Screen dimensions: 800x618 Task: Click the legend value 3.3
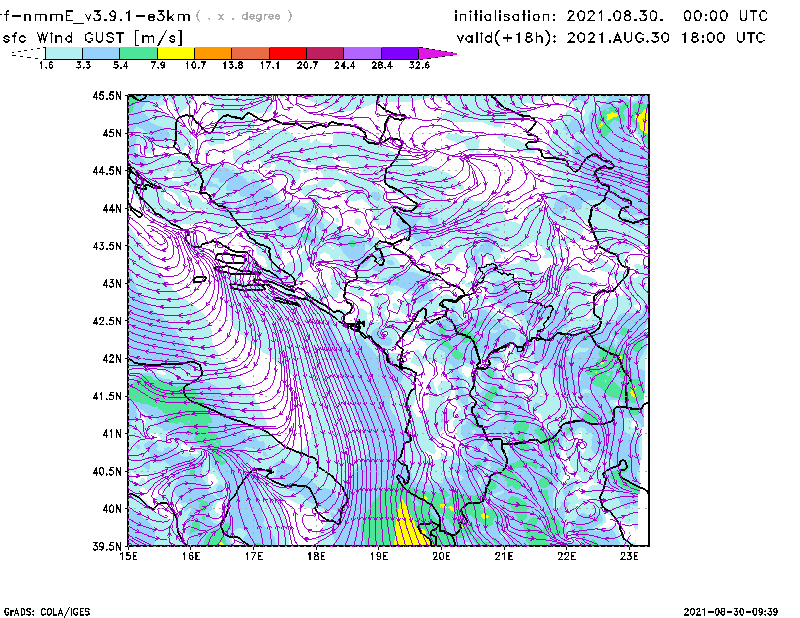(83, 65)
